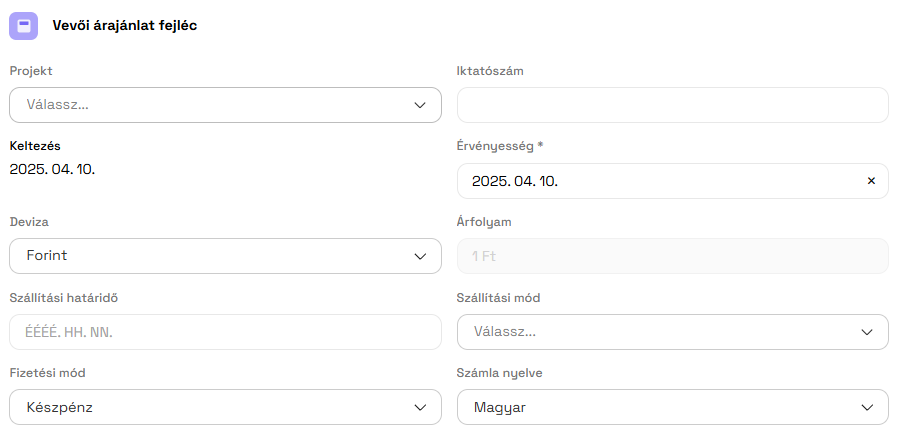The width and height of the screenshot is (901, 441).
Task: Click the chevron arrow in Számla nyelve
Action: pyautogui.click(x=867, y=407)
